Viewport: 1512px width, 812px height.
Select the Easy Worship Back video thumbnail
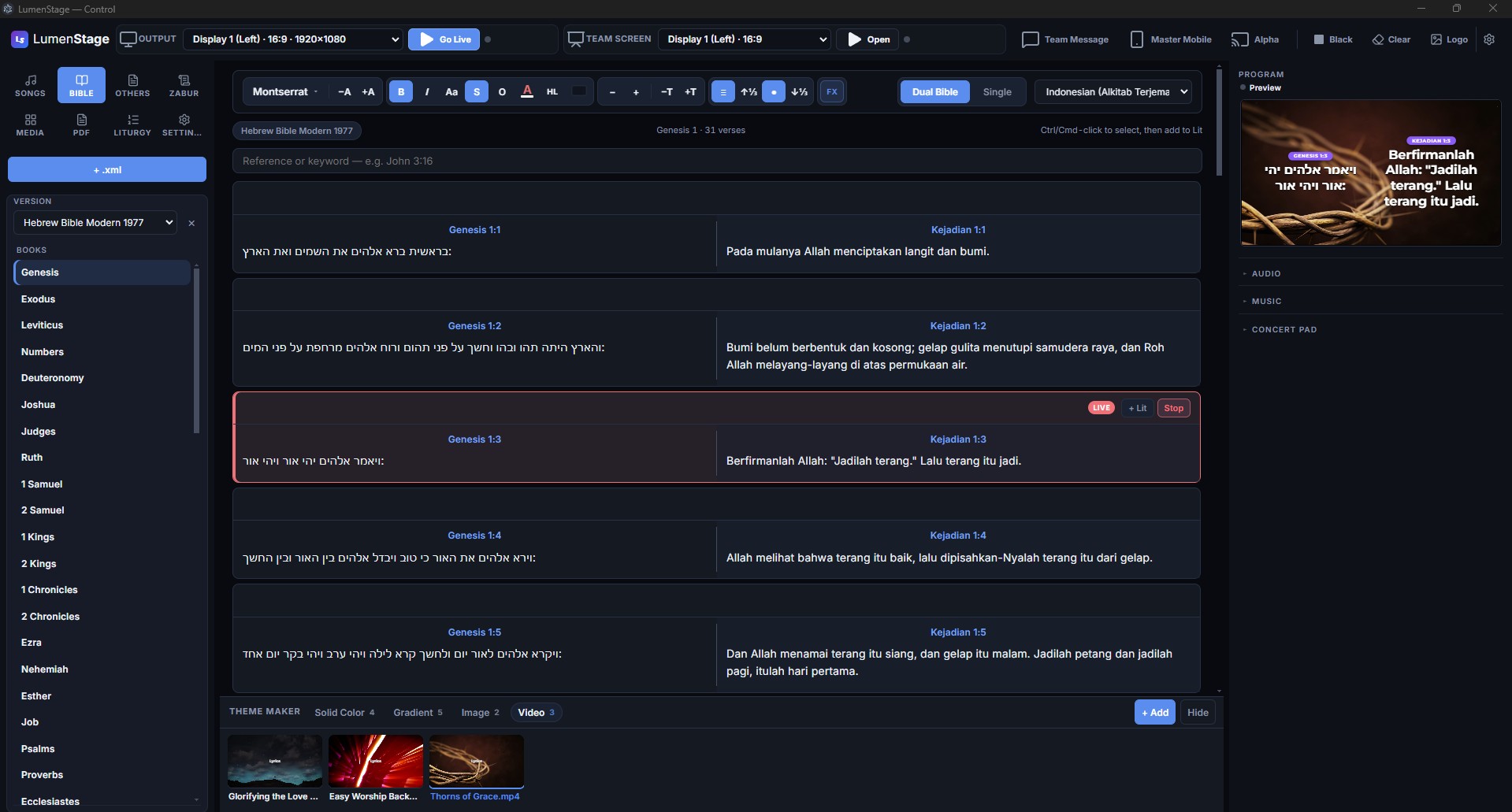(375, 762)
